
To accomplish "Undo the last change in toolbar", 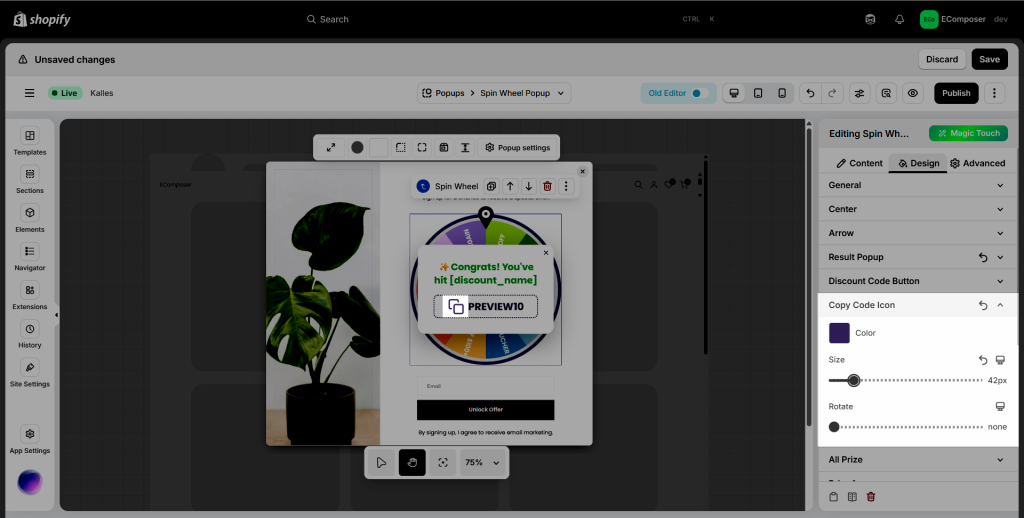I will coord(810,93).
